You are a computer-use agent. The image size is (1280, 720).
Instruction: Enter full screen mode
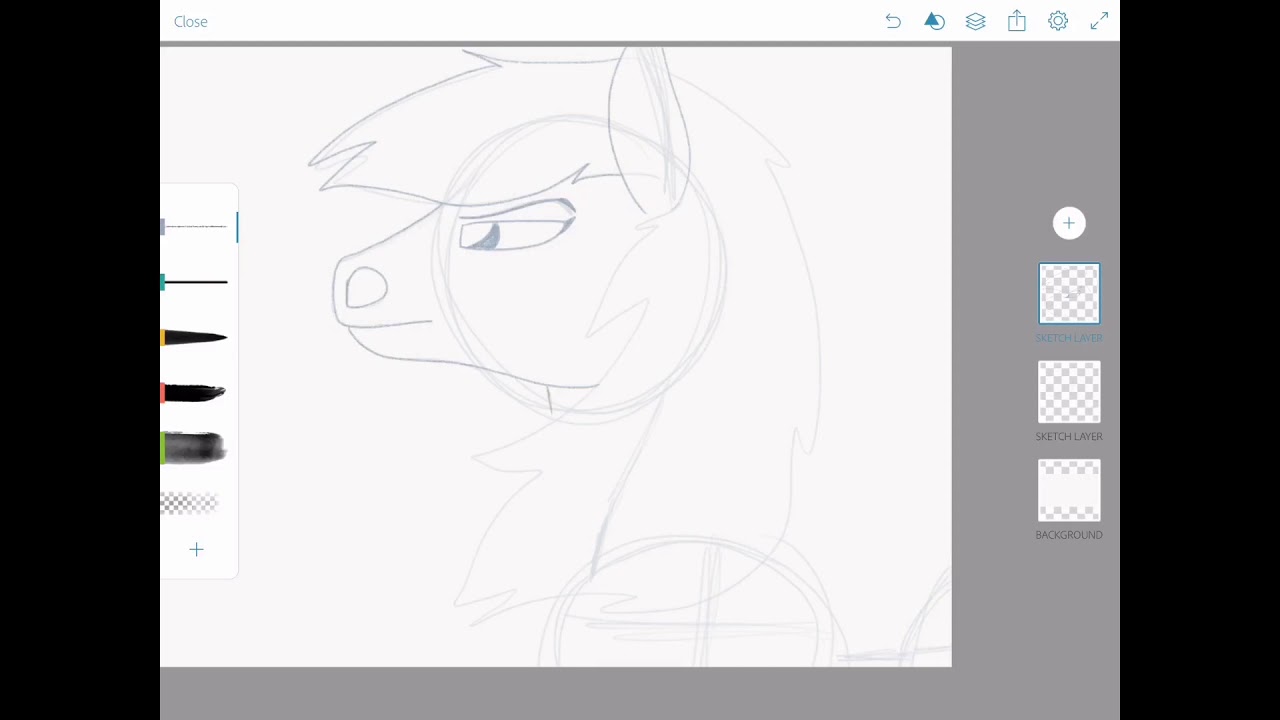1099,21
